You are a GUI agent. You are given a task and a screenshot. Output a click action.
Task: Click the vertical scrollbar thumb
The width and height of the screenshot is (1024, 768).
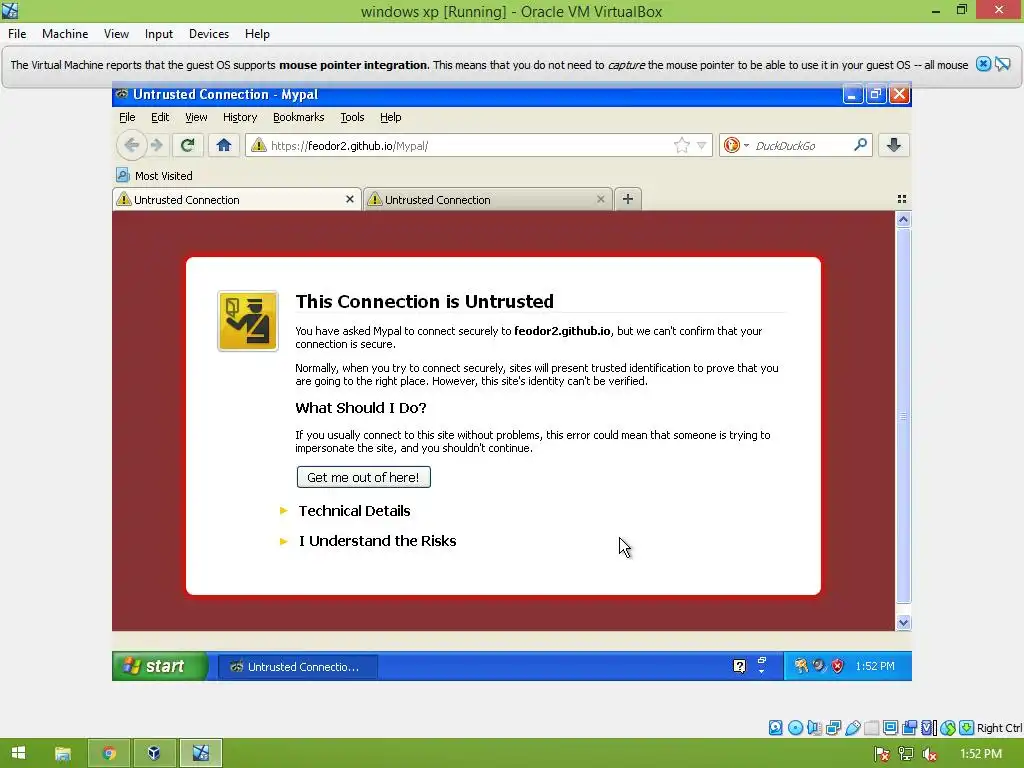point(903,416)
